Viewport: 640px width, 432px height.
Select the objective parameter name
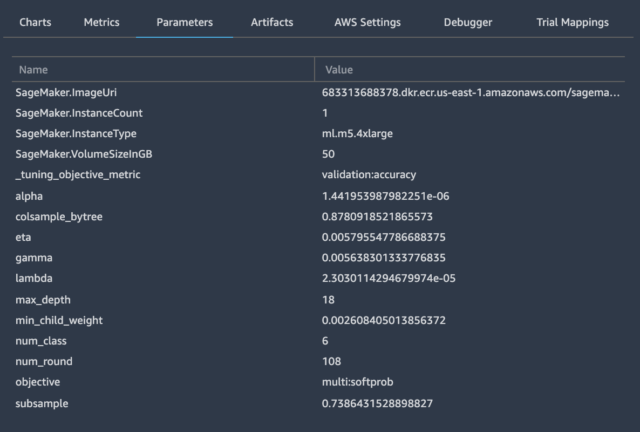[x=38, y=382]
